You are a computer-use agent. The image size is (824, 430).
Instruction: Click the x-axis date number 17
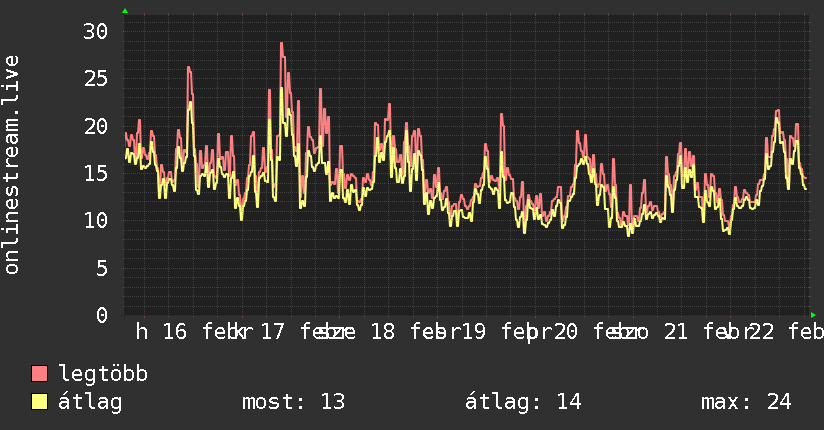click(273, 332)
